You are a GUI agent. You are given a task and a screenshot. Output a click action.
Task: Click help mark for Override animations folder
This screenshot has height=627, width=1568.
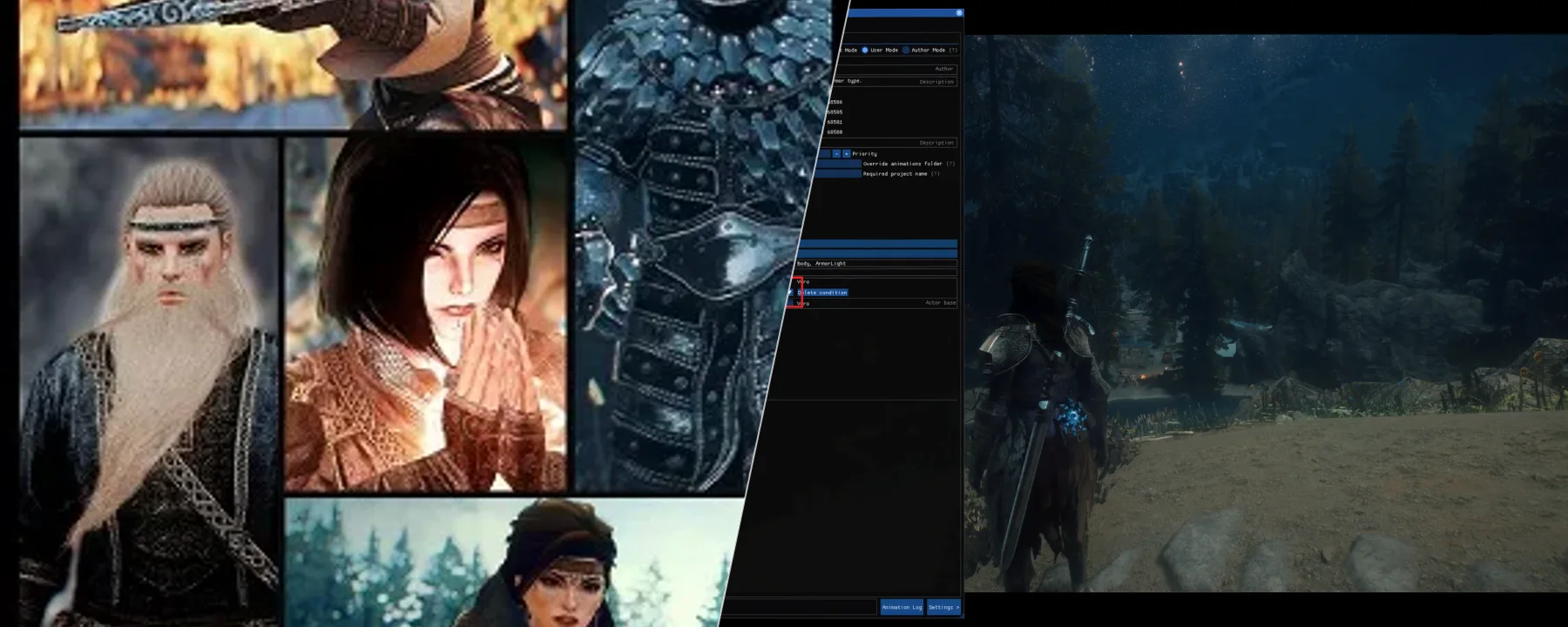[950, 164]
